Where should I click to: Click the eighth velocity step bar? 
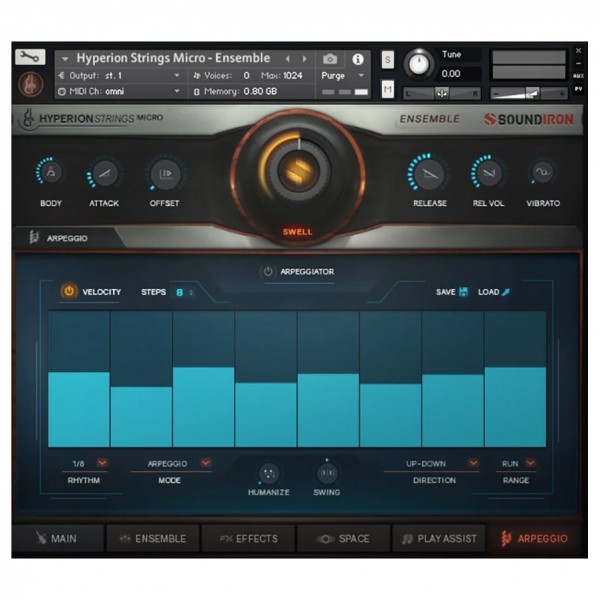(x=515, y=379)
